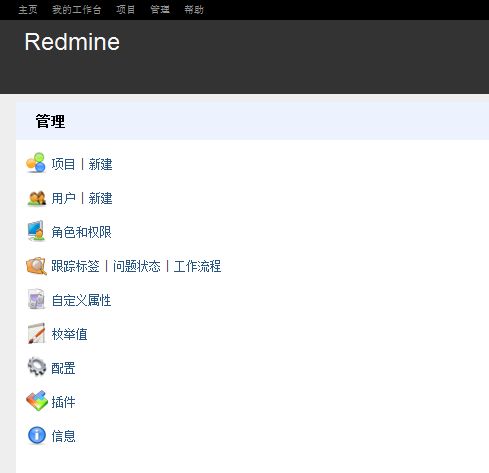Open the 跟踪标签 link

tap(75, 266)
